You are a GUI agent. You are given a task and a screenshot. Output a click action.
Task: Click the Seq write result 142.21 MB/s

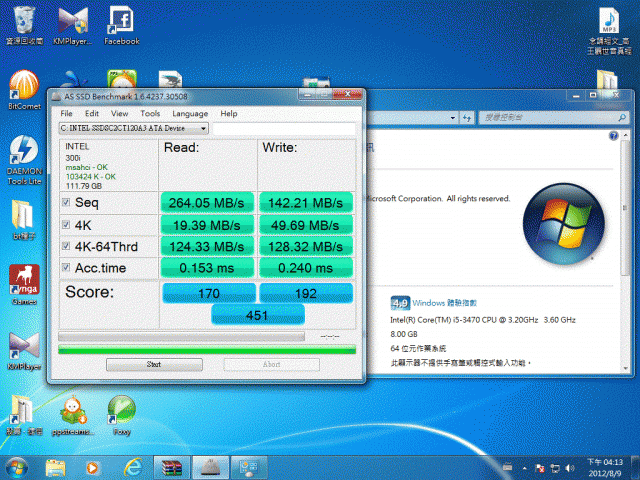(306, 202)
